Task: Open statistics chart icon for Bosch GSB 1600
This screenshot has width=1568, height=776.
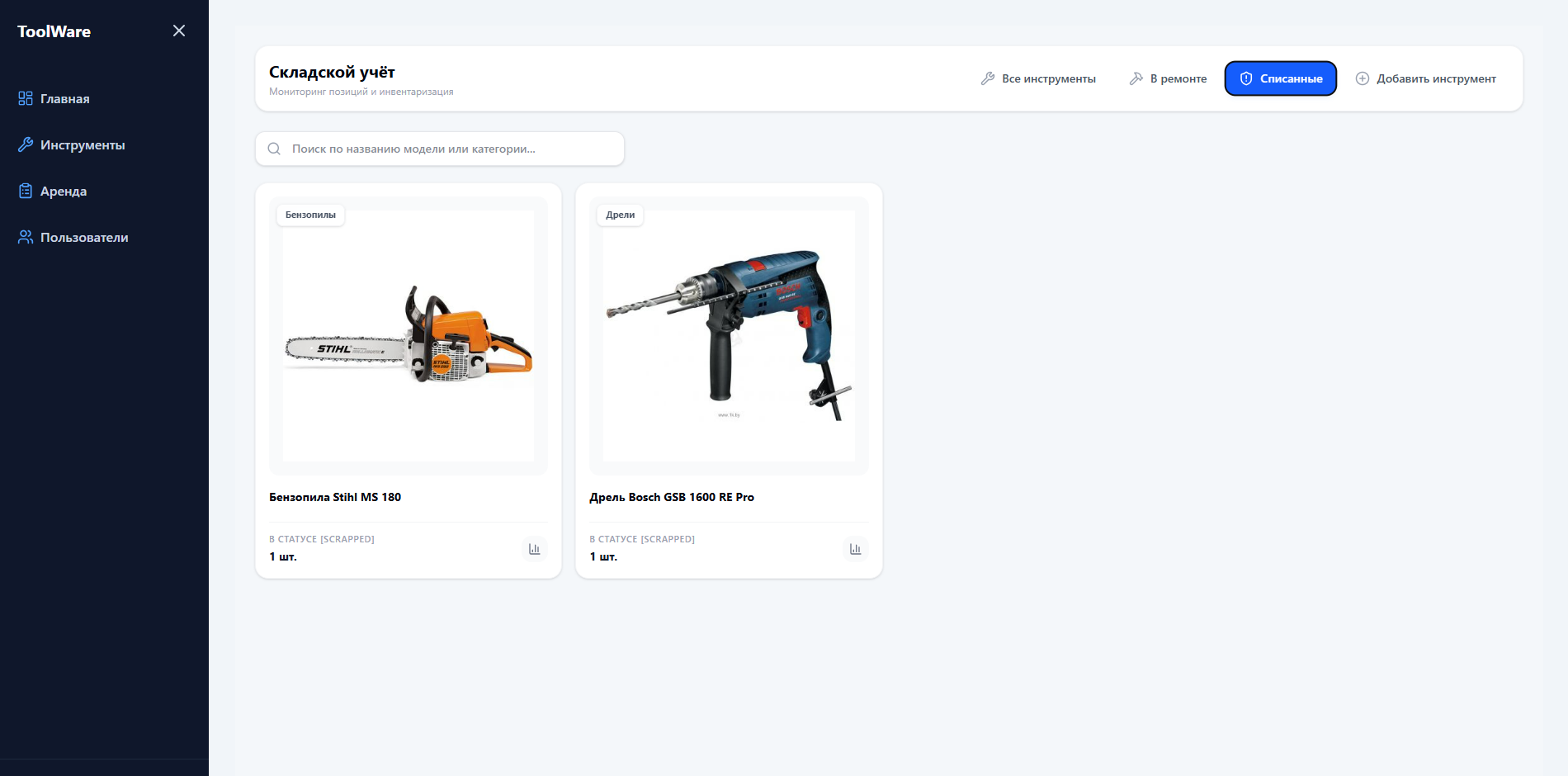Action: [x=855, y=549]
